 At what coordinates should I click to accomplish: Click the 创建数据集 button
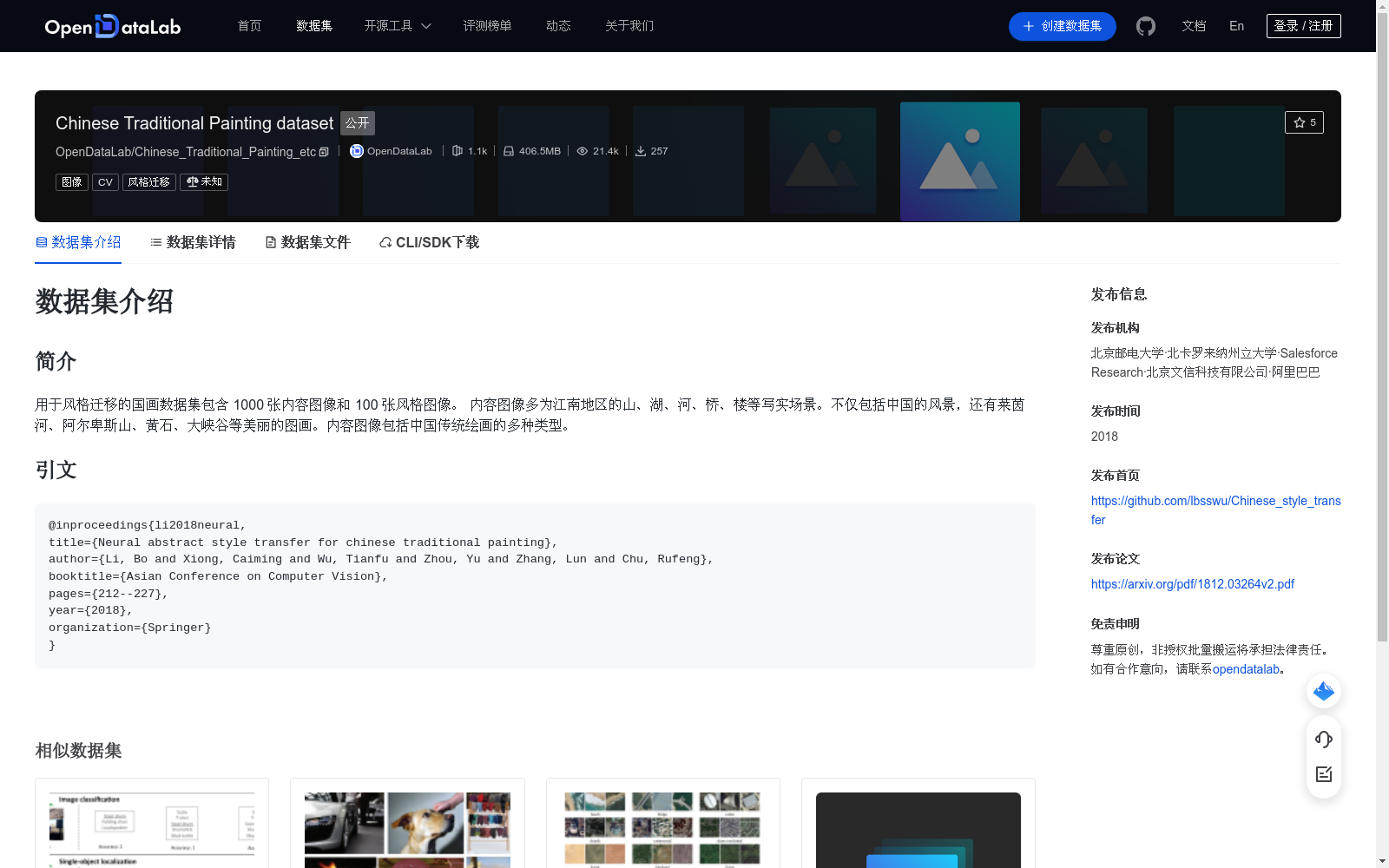1063,26
